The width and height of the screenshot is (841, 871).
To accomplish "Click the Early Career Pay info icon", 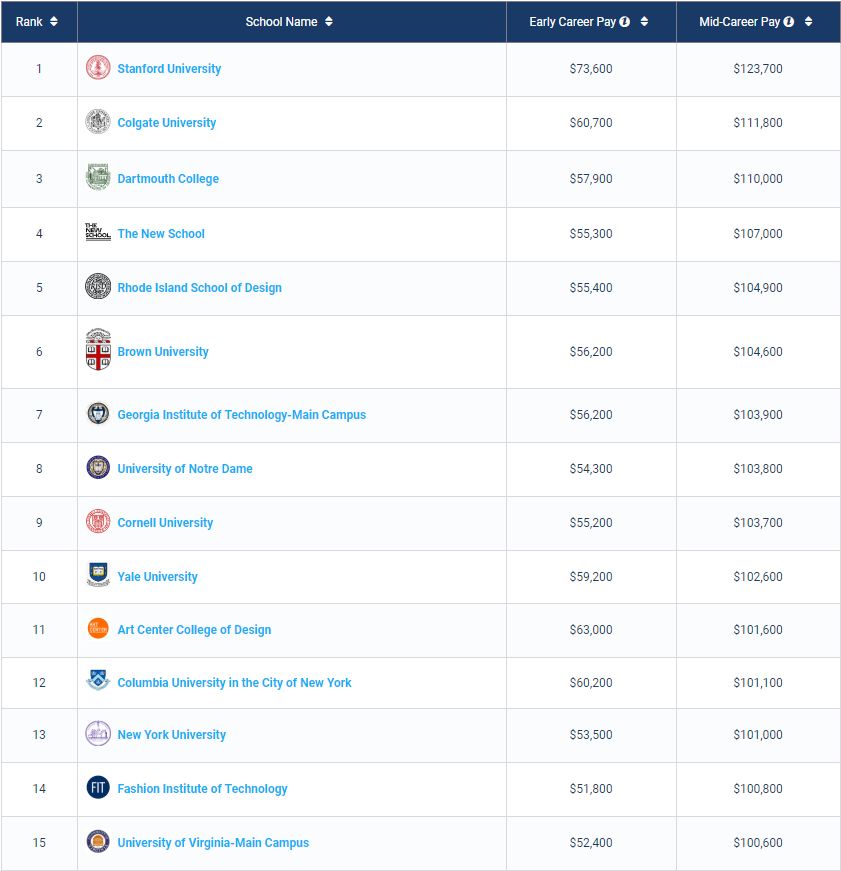I will (x=624, y=22).
